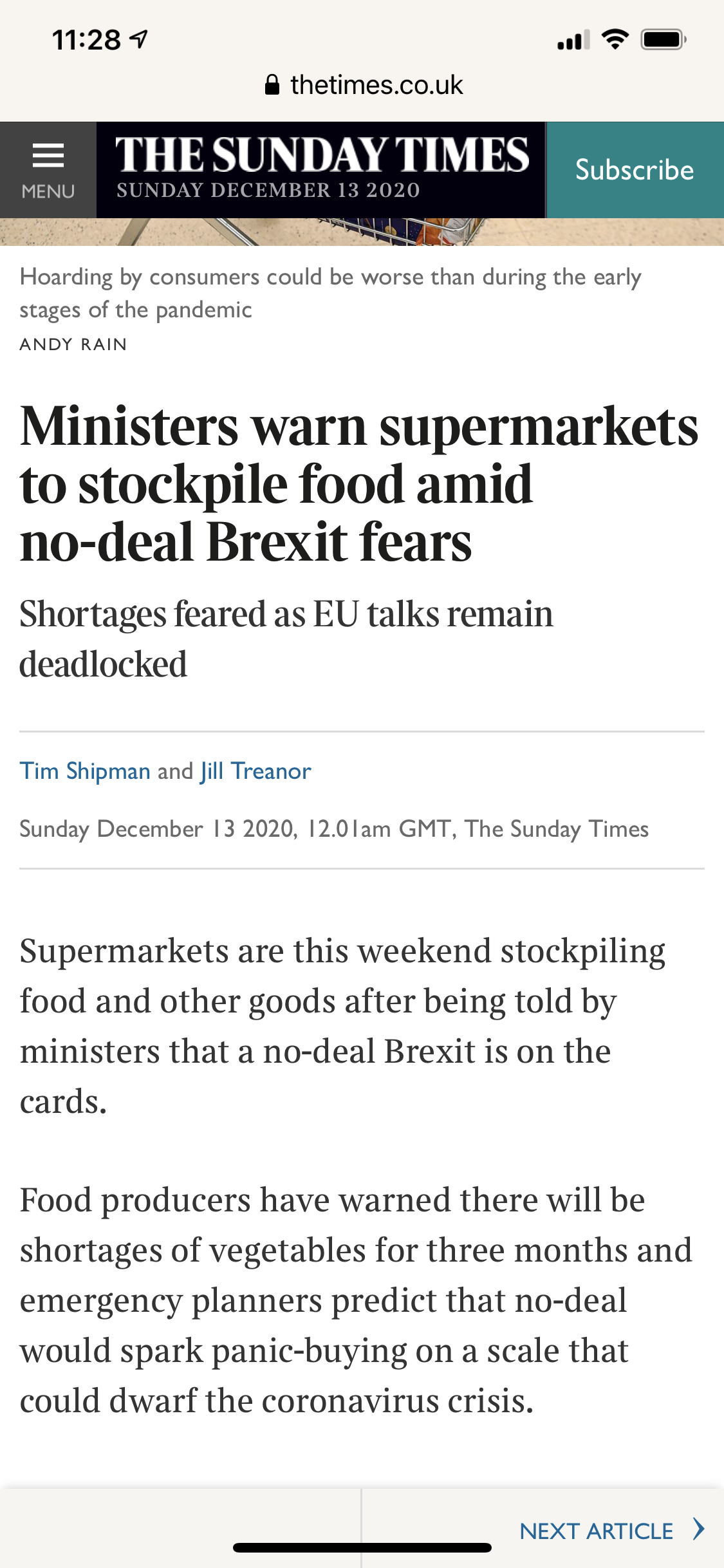This screenshot has width=724, height=1568.
Task: Tap the Sunday December 13 2020 masthead date
Action: pyautogui.click(x=268, y=191)
